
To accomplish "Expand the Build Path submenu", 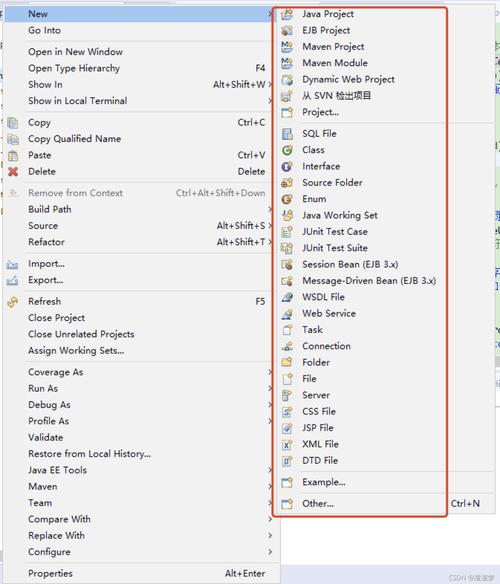I will coord(270,209).
